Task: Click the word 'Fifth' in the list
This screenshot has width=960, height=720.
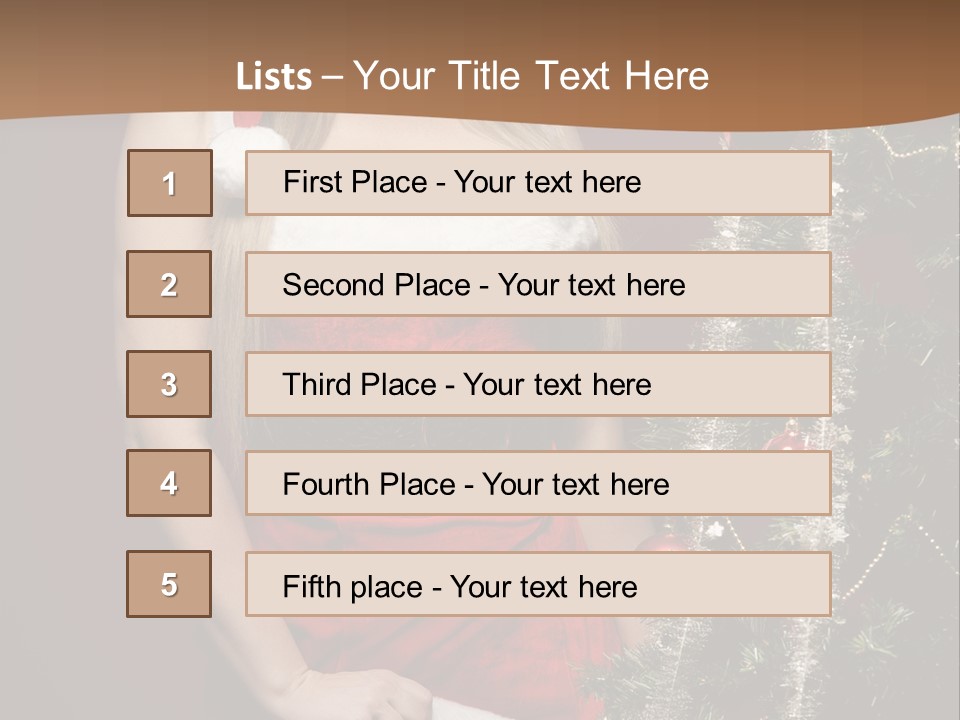Action: (x=312, y=586)
